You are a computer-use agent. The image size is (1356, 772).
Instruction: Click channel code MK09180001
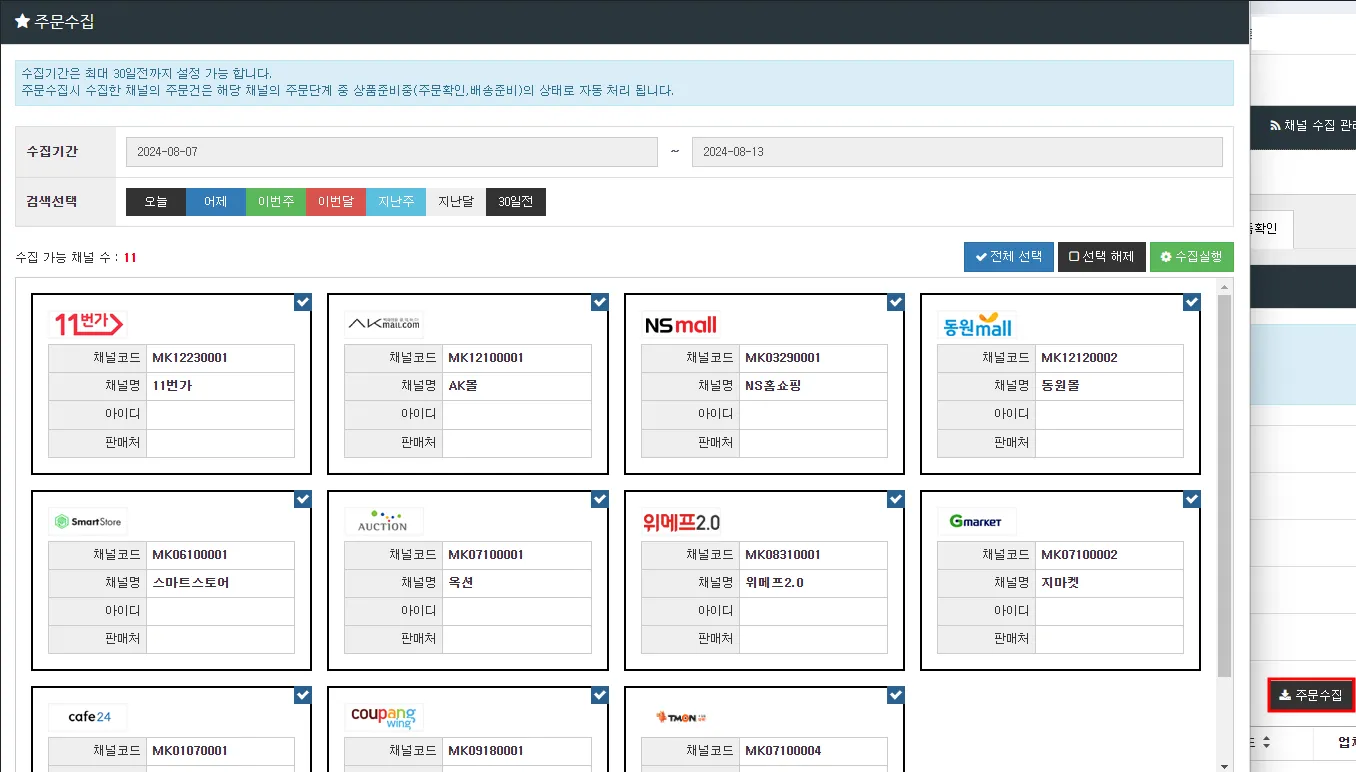(x=486, y=751)
